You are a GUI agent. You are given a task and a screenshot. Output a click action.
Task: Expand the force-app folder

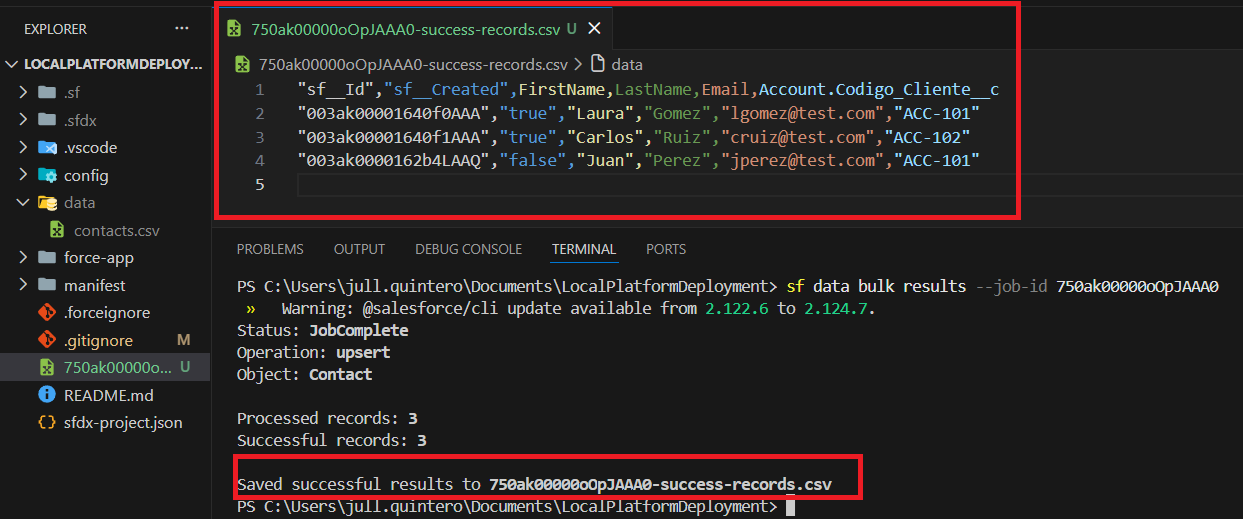23,257
